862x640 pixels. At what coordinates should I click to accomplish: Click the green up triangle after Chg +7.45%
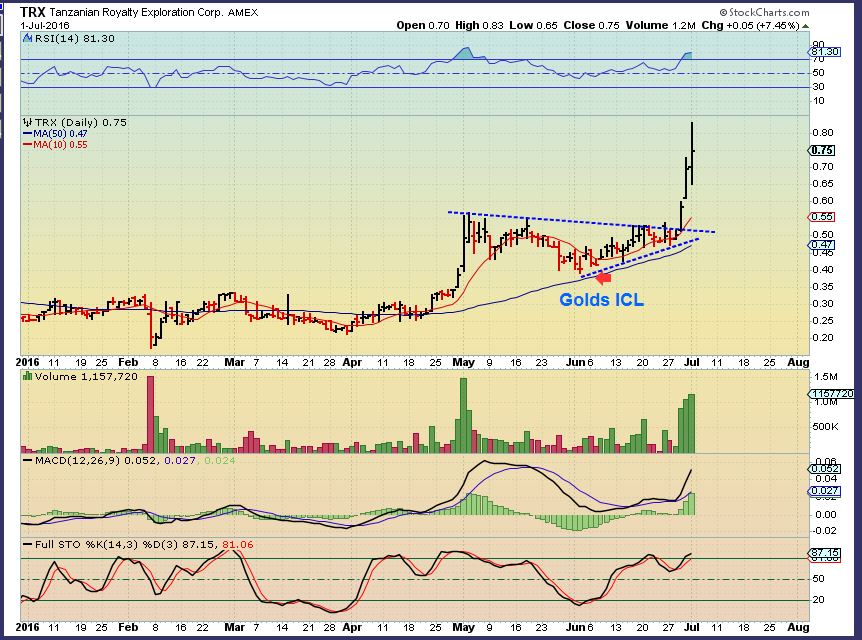(x=805, y=25)
